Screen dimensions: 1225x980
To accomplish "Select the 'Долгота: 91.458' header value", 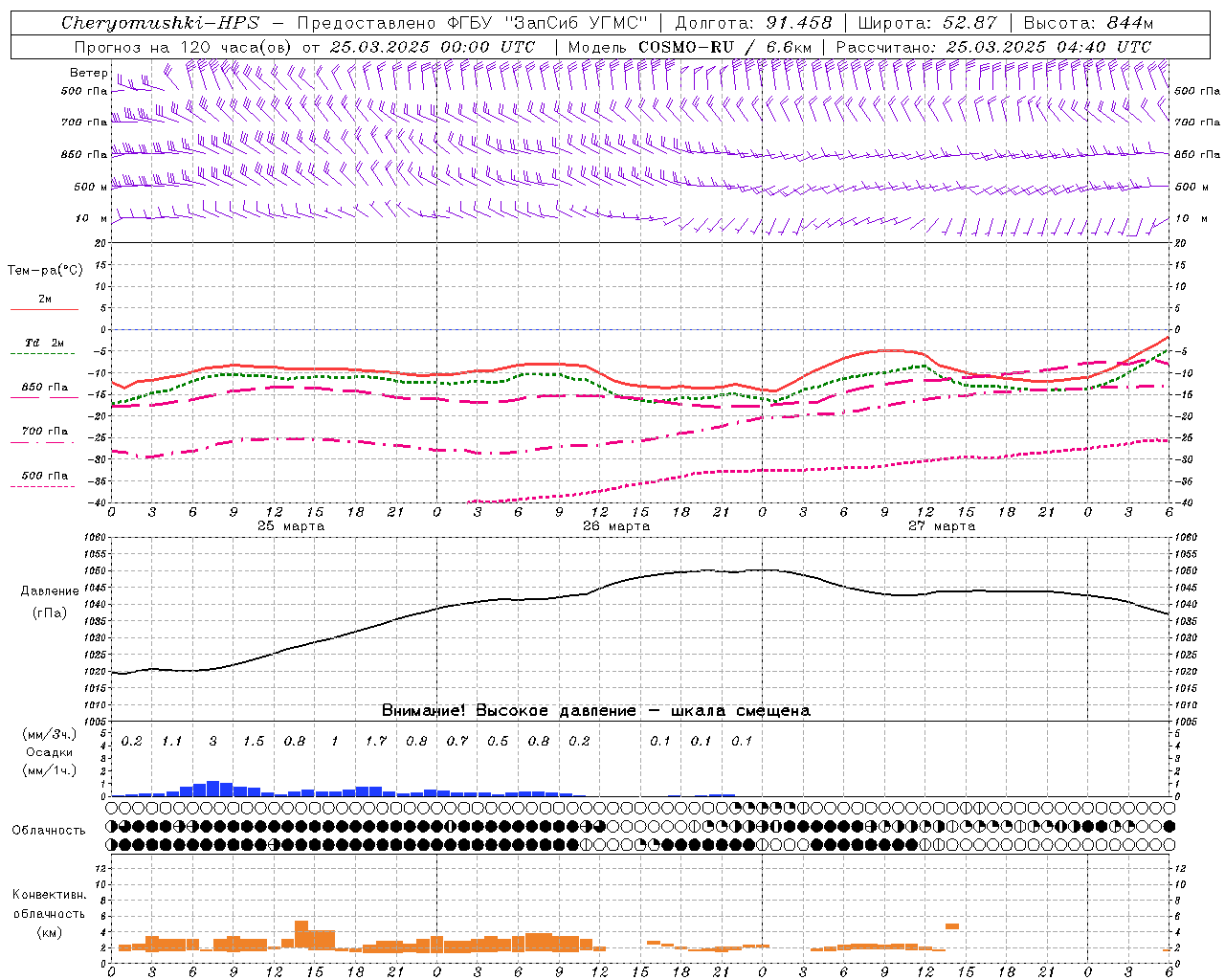I will click(x=753, y=23).
